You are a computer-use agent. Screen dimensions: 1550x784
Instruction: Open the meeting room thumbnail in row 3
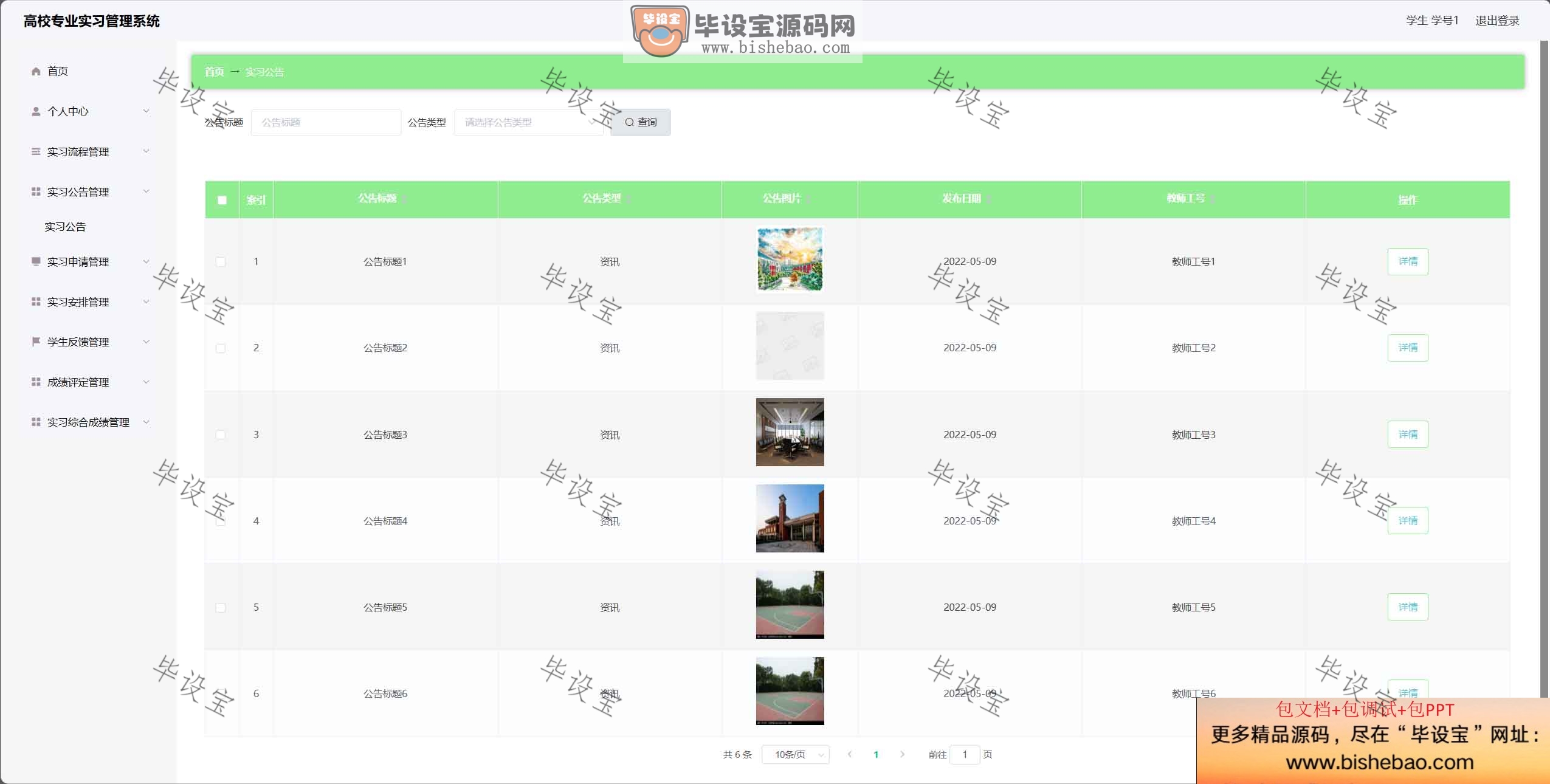click(790, 432)
